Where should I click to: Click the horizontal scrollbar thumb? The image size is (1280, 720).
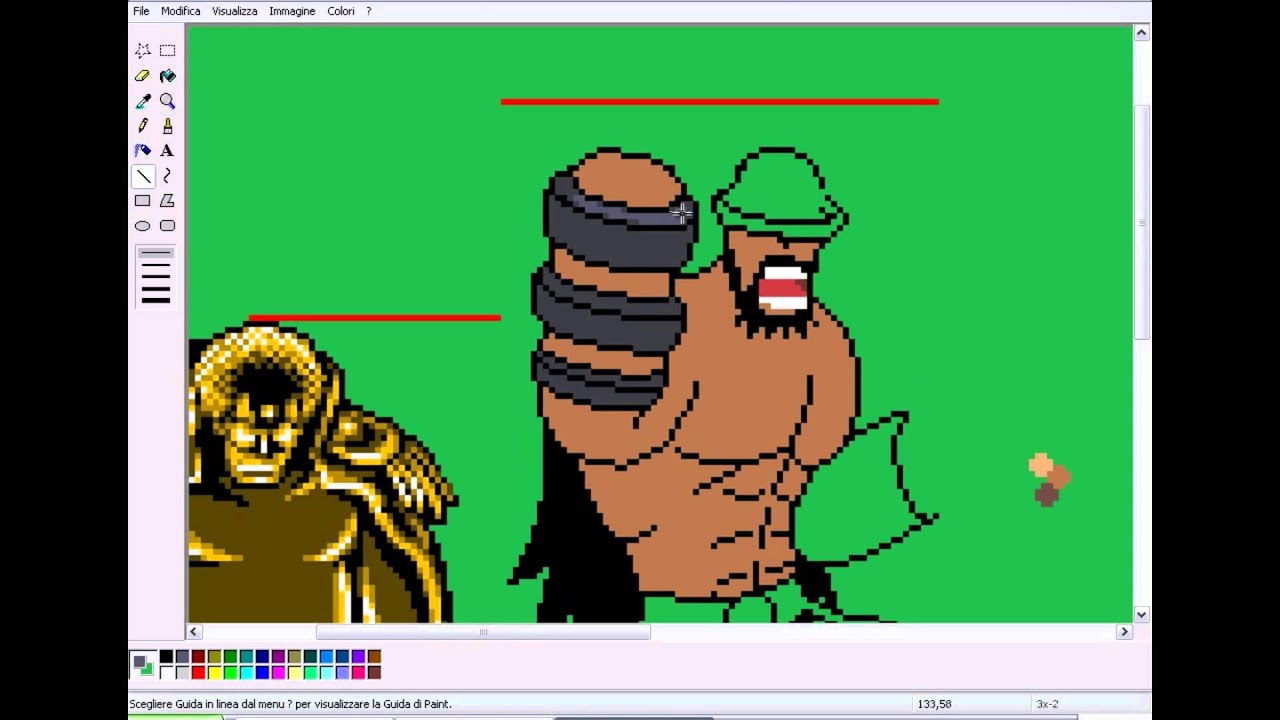(483, 631)
